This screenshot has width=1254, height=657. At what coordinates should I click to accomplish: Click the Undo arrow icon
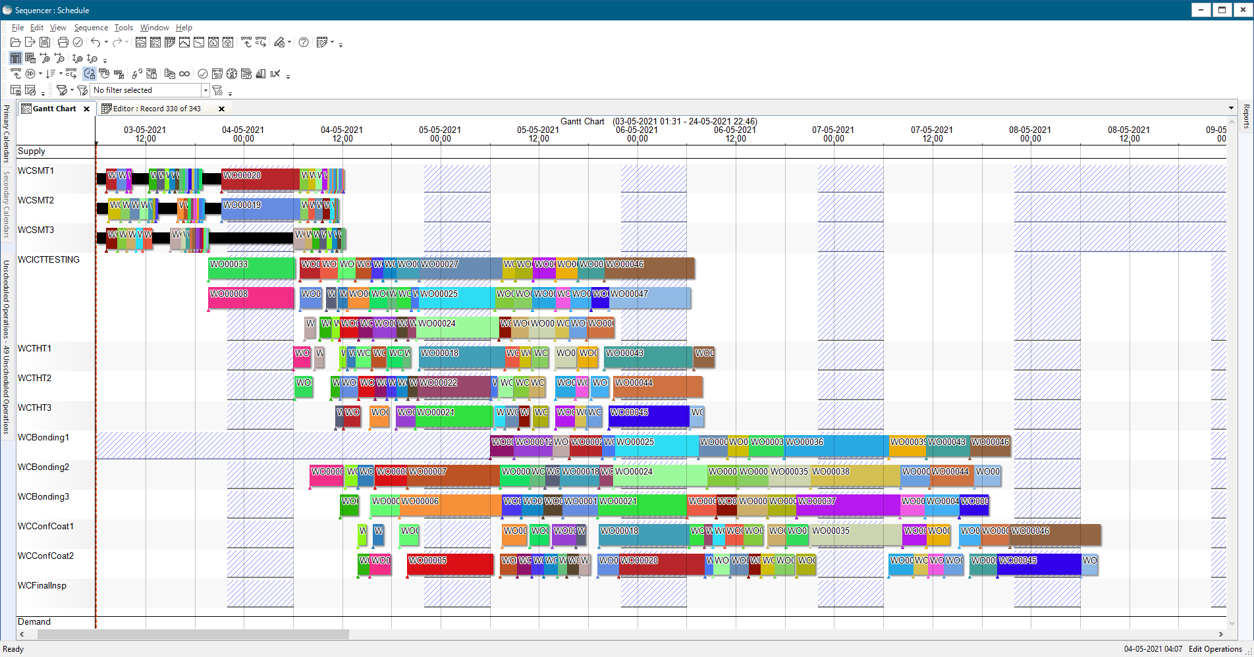95,43
